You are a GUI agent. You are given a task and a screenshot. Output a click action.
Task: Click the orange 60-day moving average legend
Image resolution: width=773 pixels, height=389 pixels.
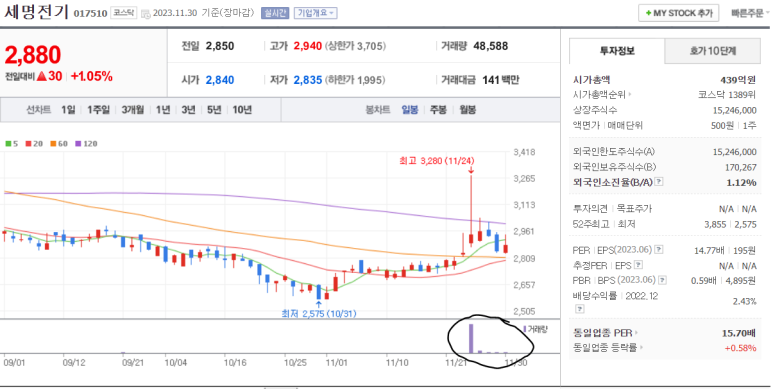59,143
